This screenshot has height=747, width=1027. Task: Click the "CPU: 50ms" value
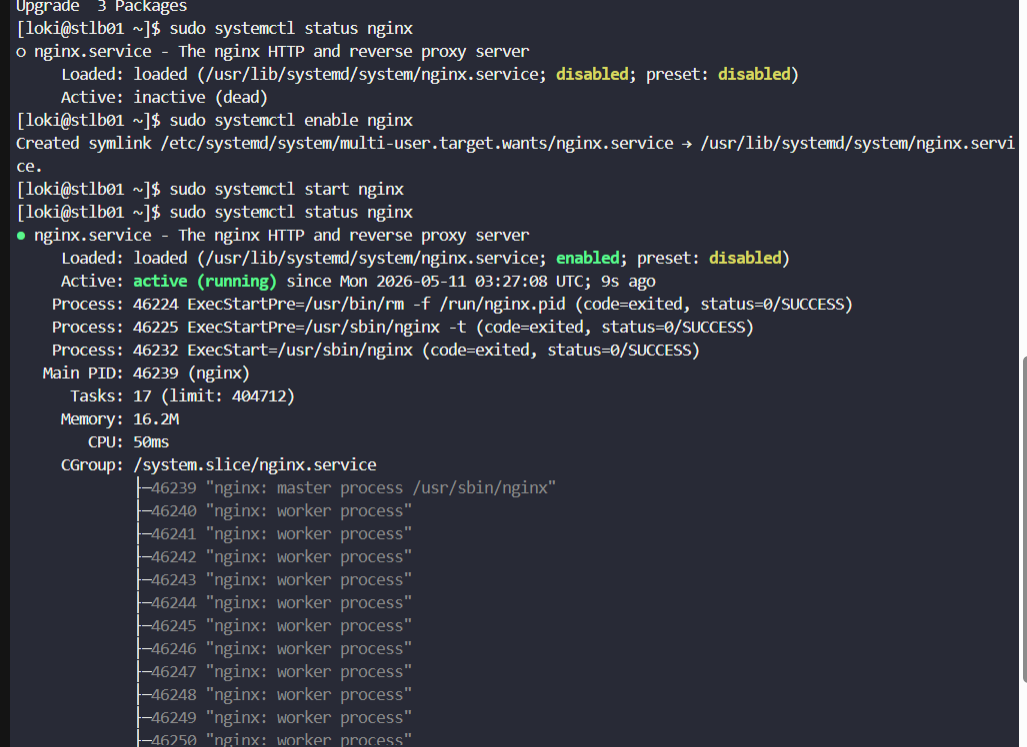(151, 442)
